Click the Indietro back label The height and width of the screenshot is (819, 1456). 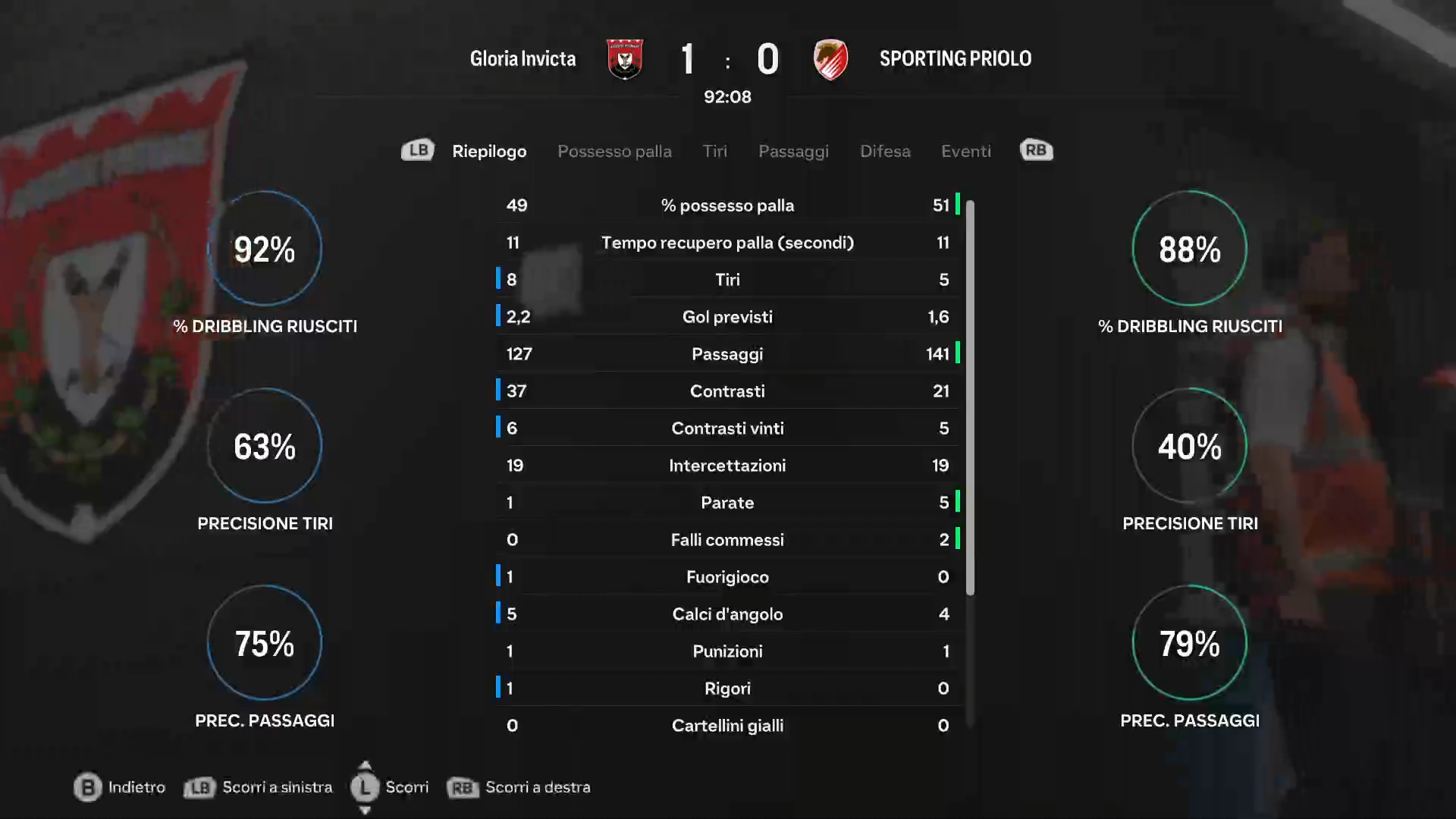click(x=136, y=787)
